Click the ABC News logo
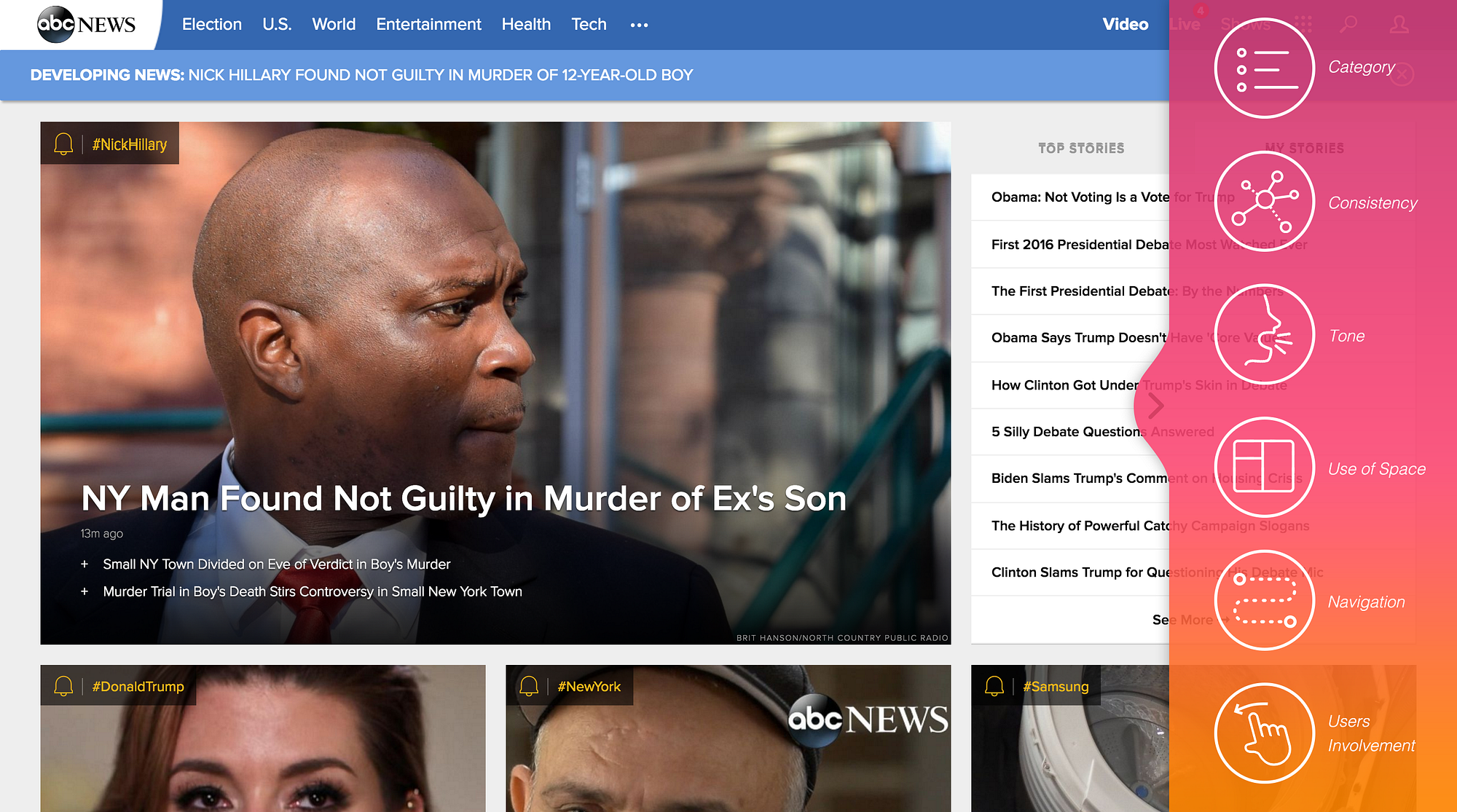 tap(86, 25)
